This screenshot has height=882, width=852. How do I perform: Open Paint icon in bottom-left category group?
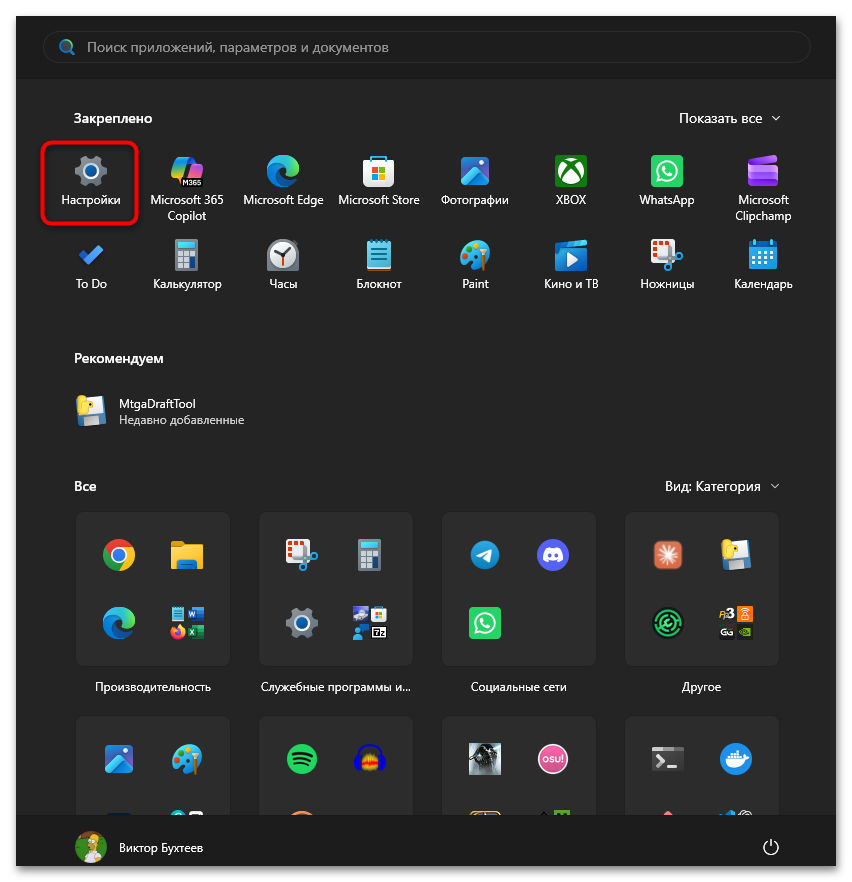pyautogui.click(x=187, y=759)
